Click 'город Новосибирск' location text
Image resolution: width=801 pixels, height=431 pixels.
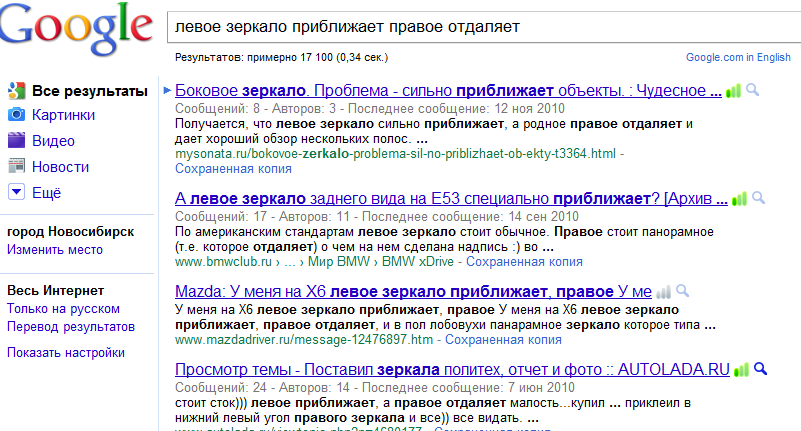[70, 232]
